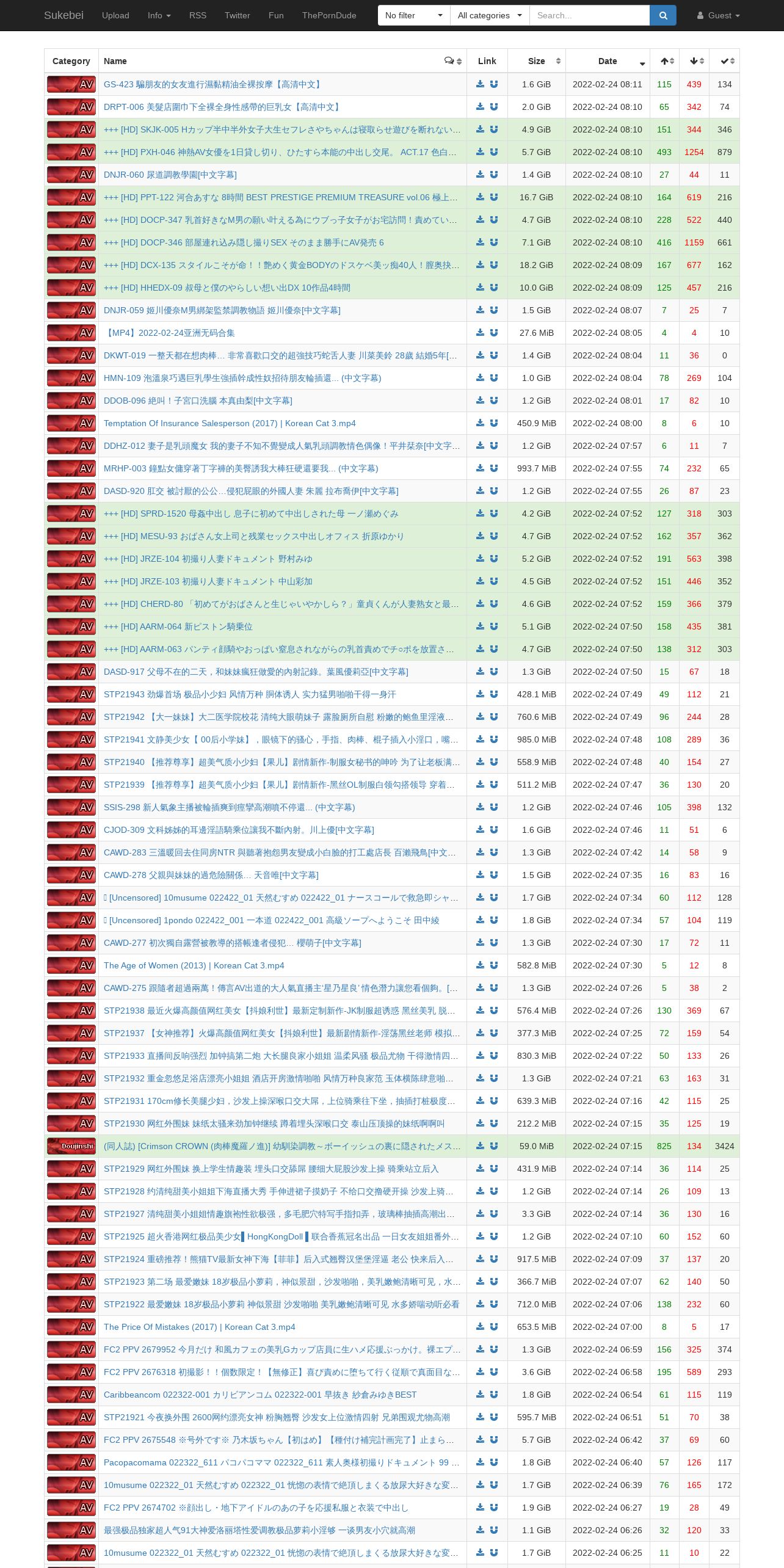Download torrent for SSIS-298 row
784x1568 pixels.
click(x=481, y=807)
